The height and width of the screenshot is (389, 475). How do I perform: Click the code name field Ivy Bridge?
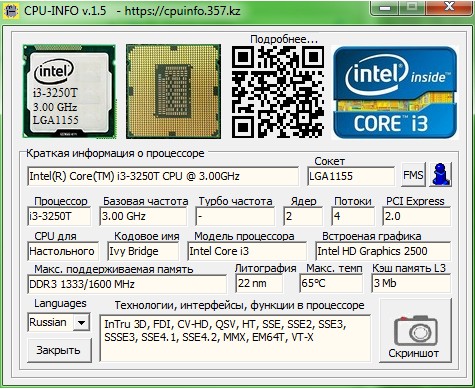pos(143,251)
